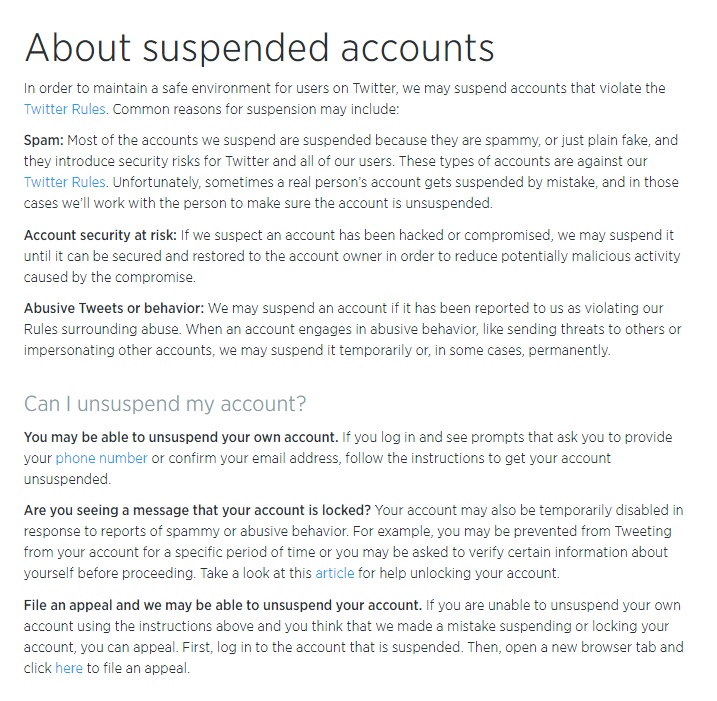Click the phrase 'caused by the compromise.'
Viewport: 717px width, 701px height.
point(110,277)
